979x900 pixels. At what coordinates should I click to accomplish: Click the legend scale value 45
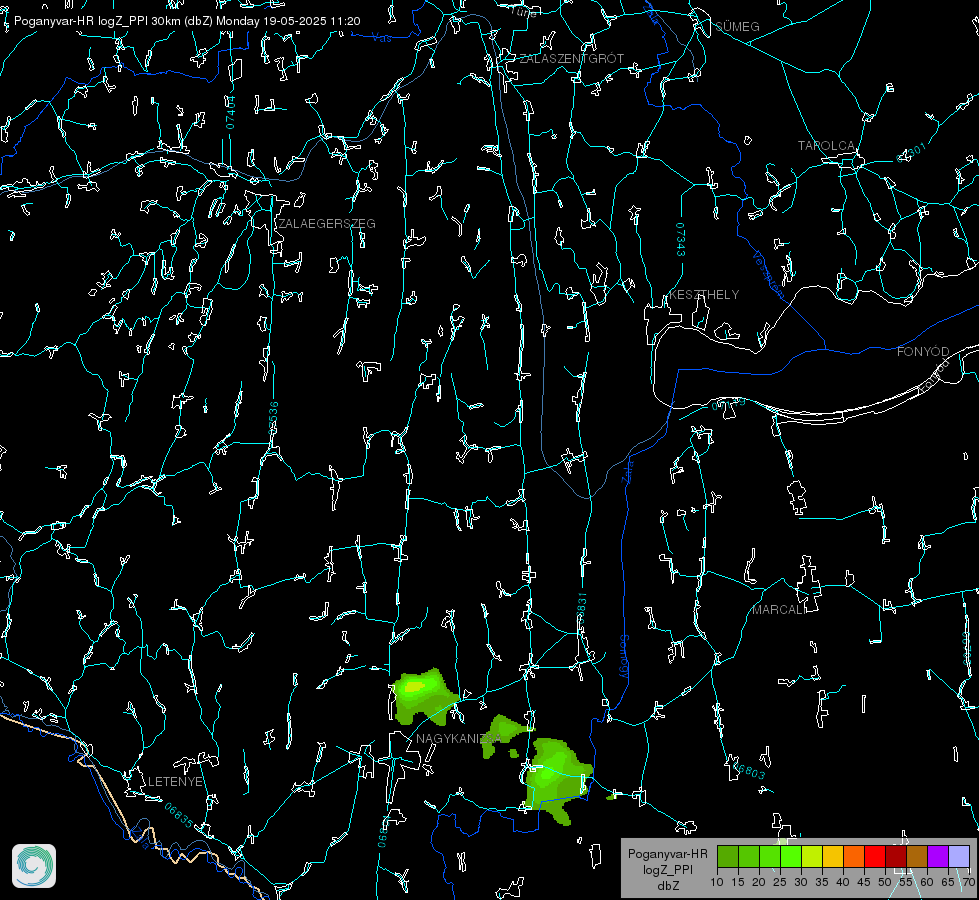[x=864, y=882]
